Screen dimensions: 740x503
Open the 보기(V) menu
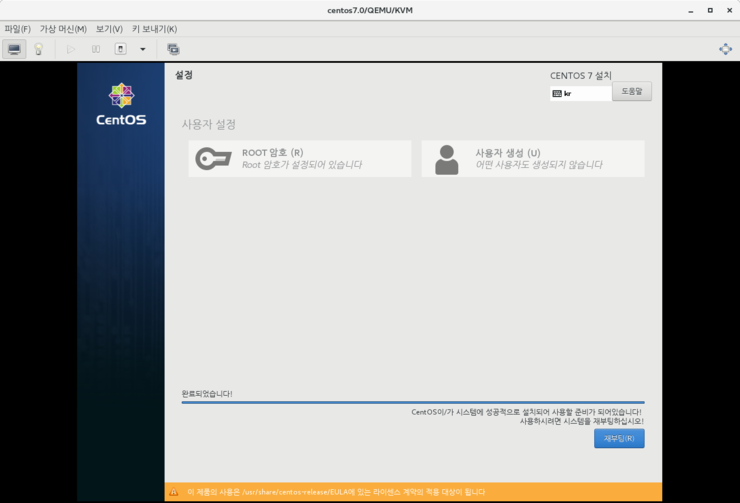click(x=109, y=29)
